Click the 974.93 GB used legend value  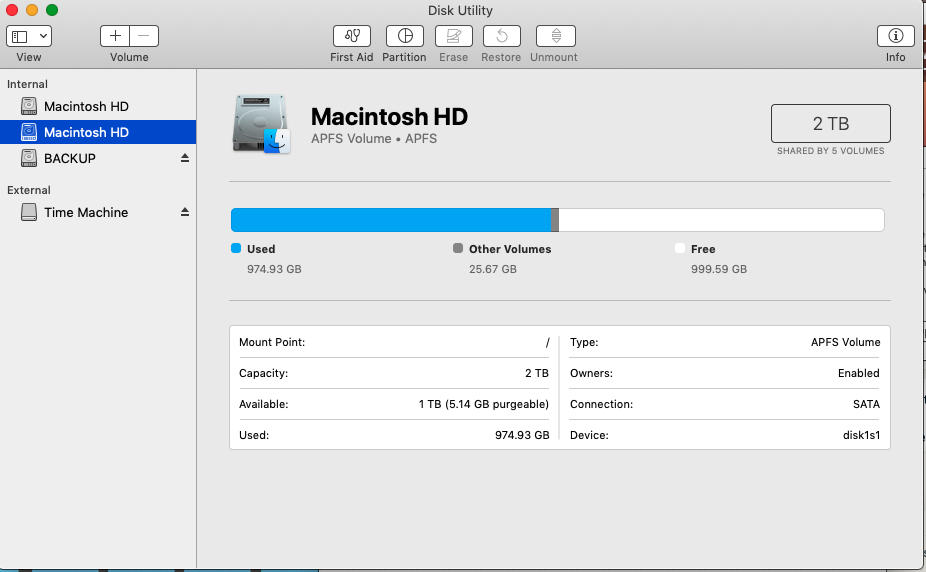pos(274,269)
